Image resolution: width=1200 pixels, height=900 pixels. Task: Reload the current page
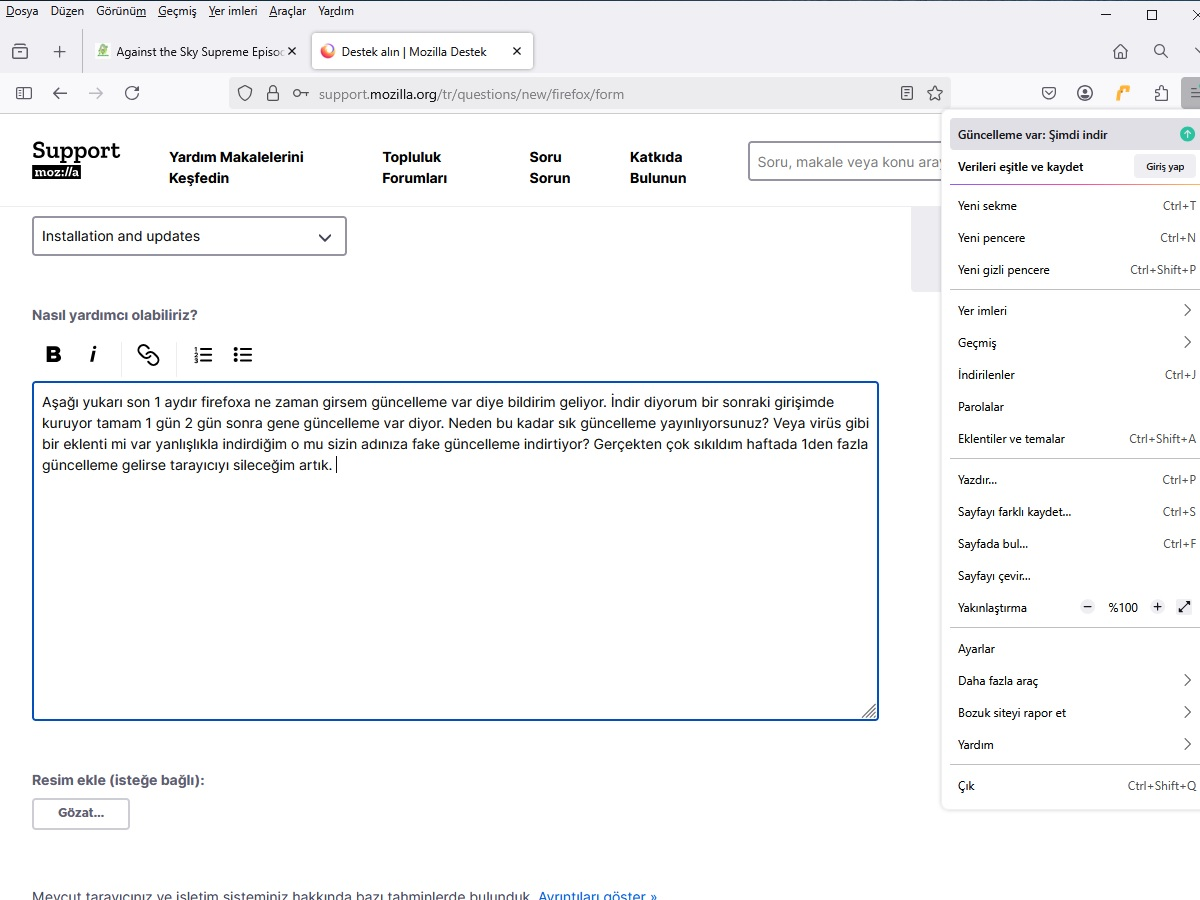pyautogui.click(x=132, y=93)
